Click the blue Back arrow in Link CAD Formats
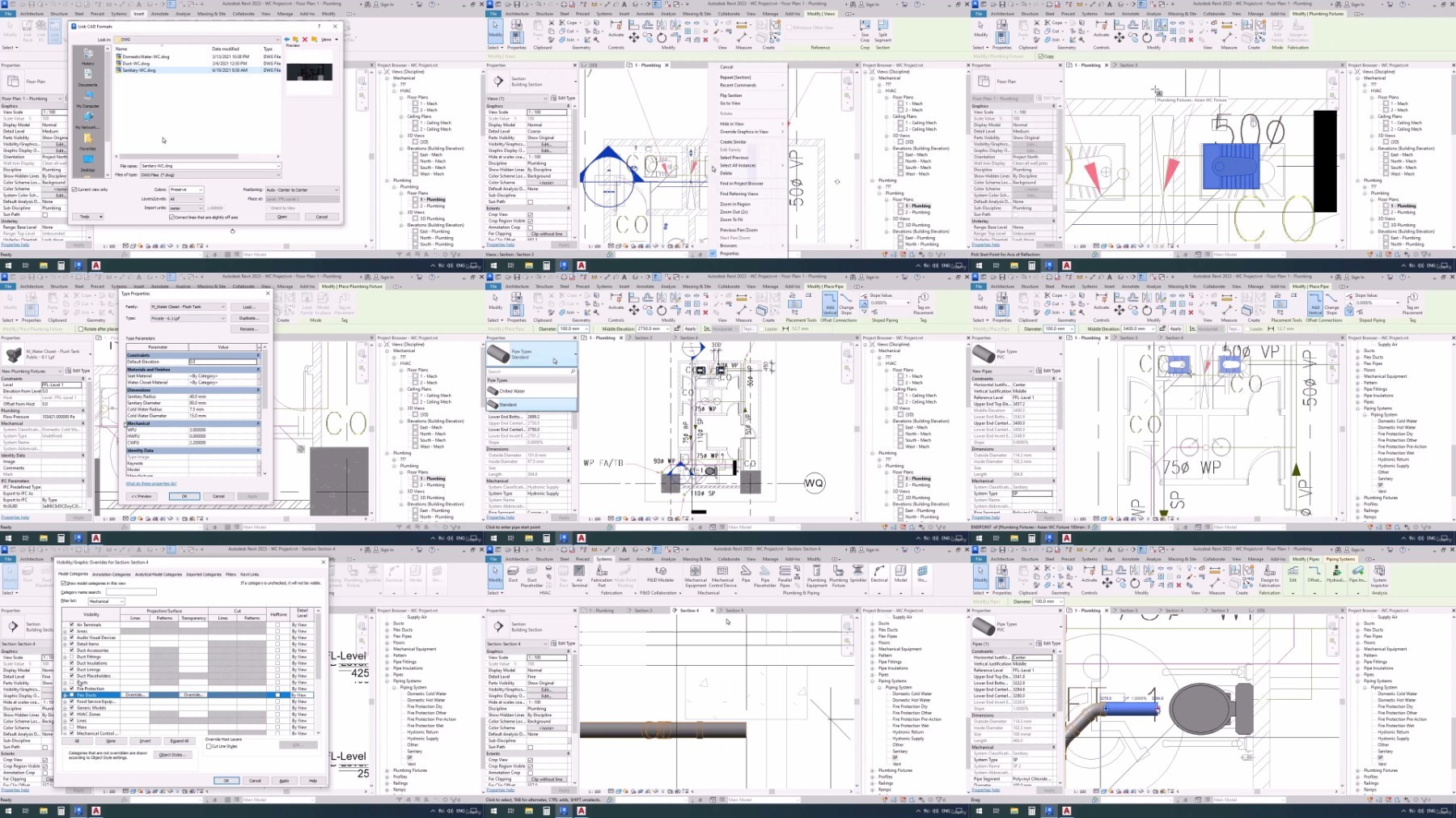The image size is (1456, 818). 287,40
